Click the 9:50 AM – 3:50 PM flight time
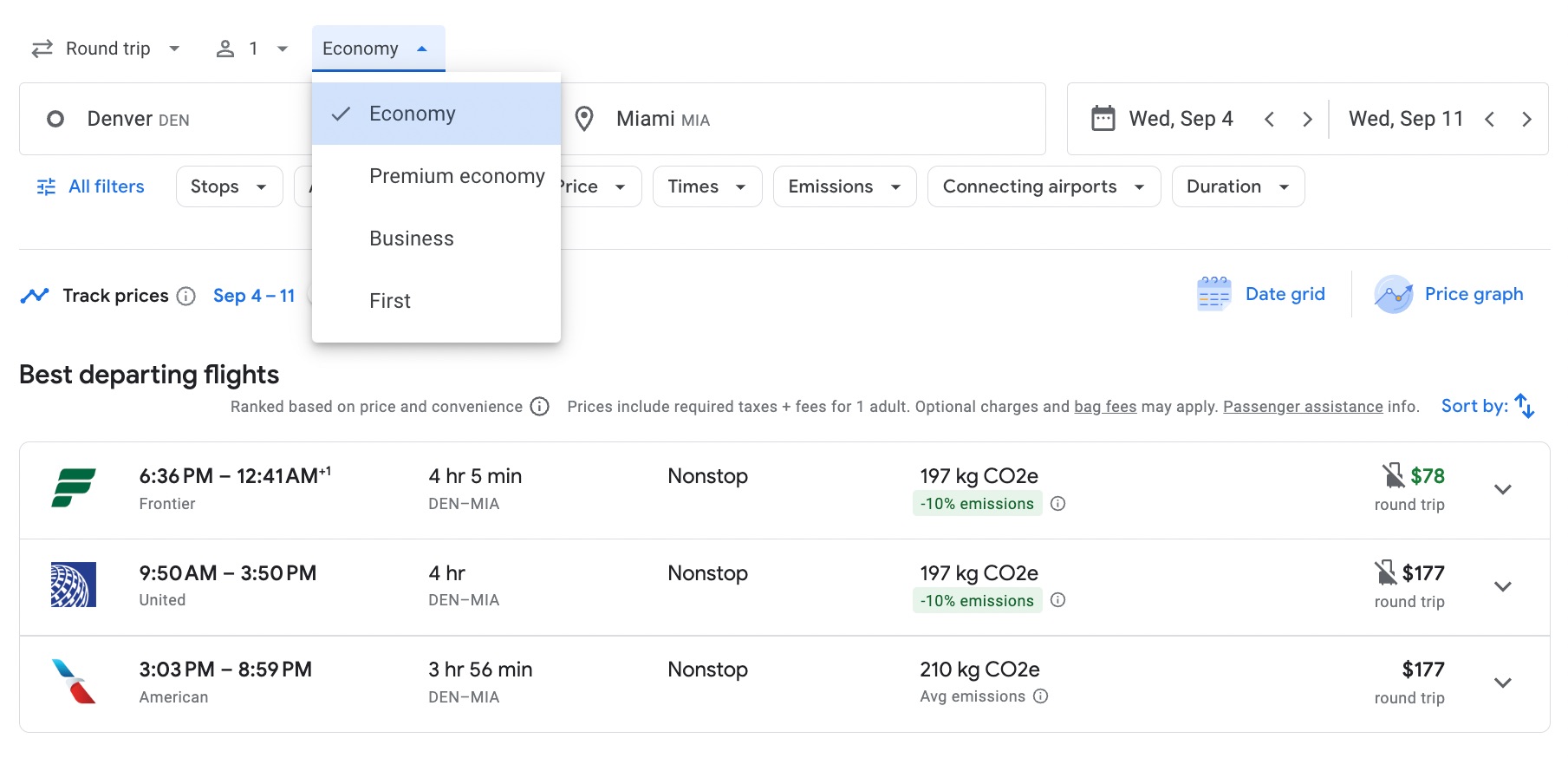The image size is (1568, 758). pyautogui.click(x=227, y=573)
